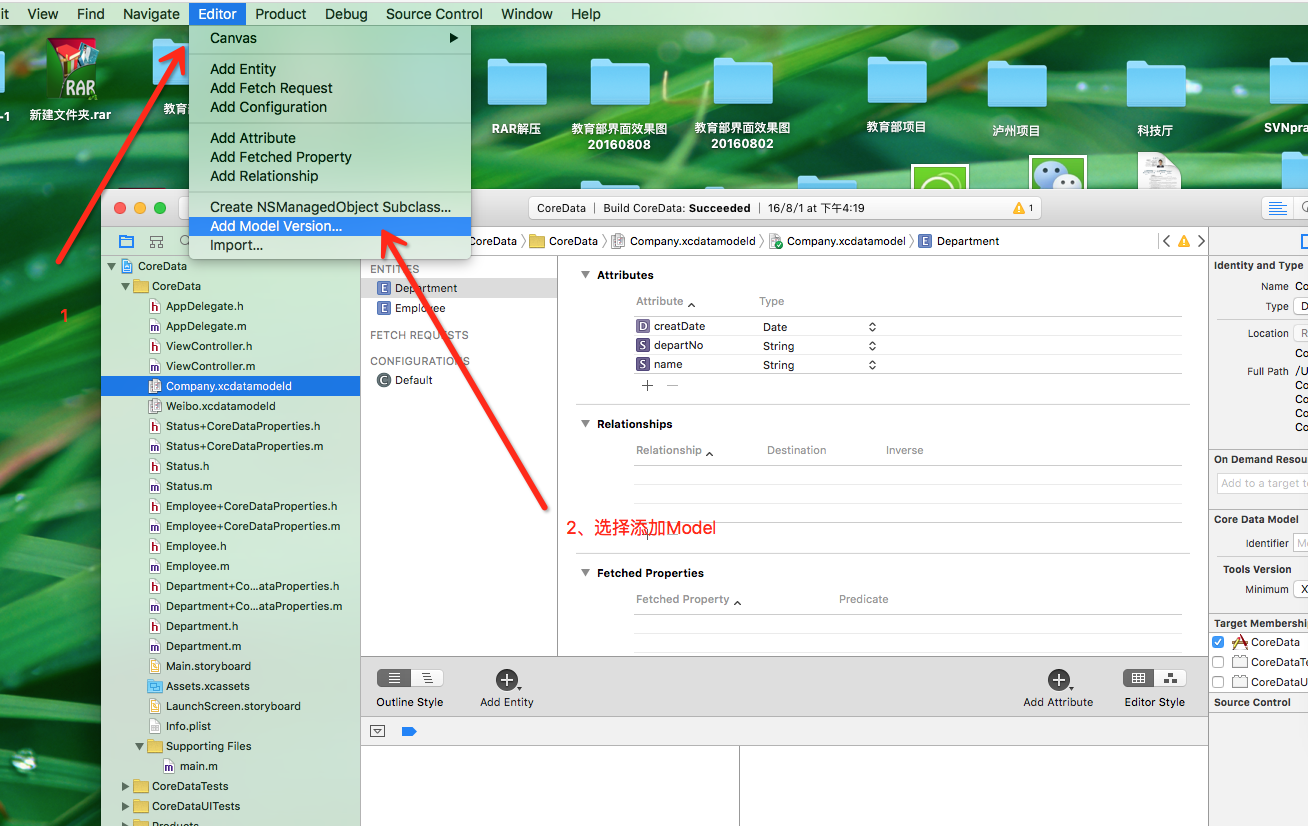Switch Outline Style to hierarchical list
This screenshot has width=1308, height=826.
427,678
